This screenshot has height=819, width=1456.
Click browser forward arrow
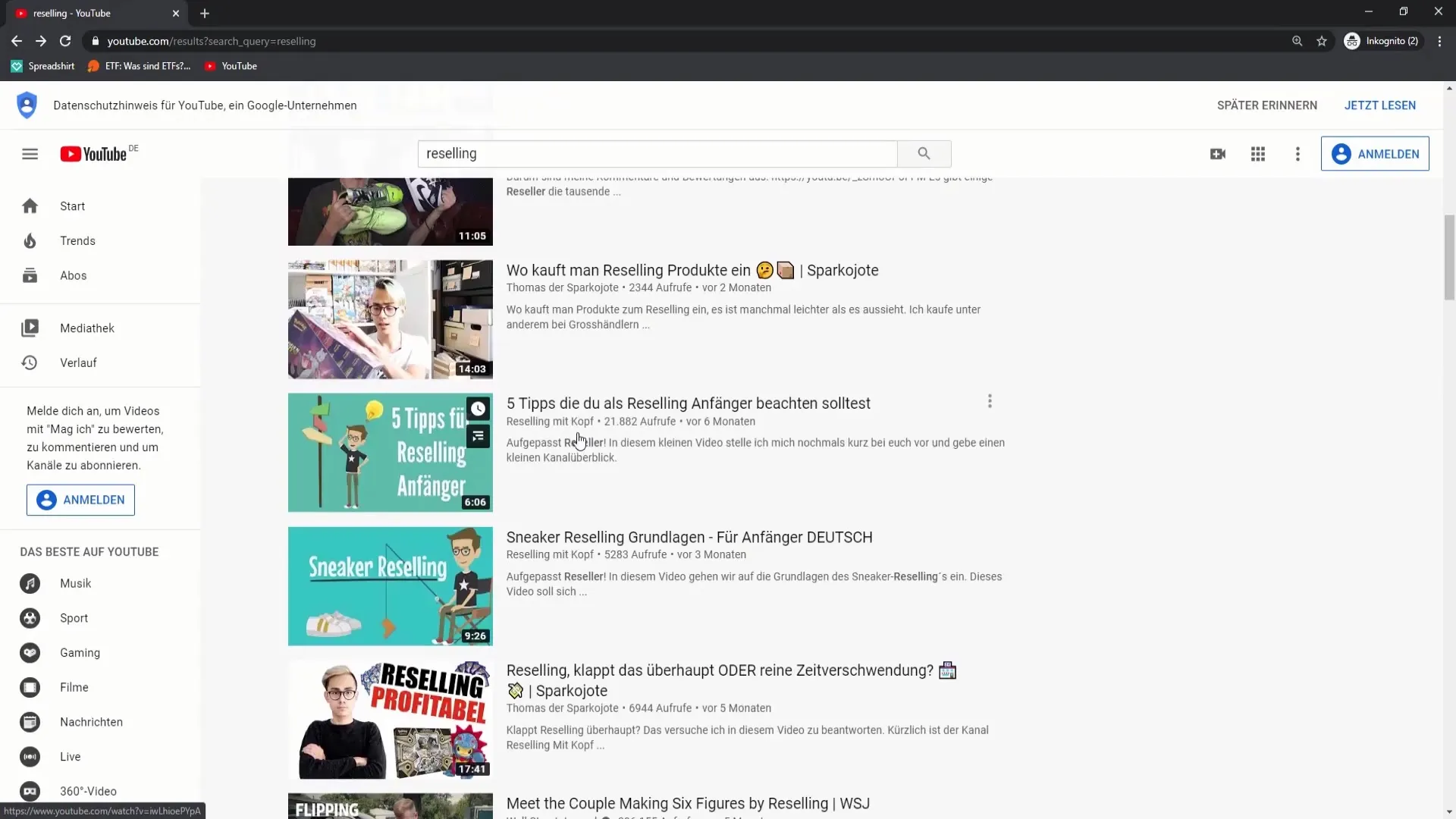[x=41, y=41]
